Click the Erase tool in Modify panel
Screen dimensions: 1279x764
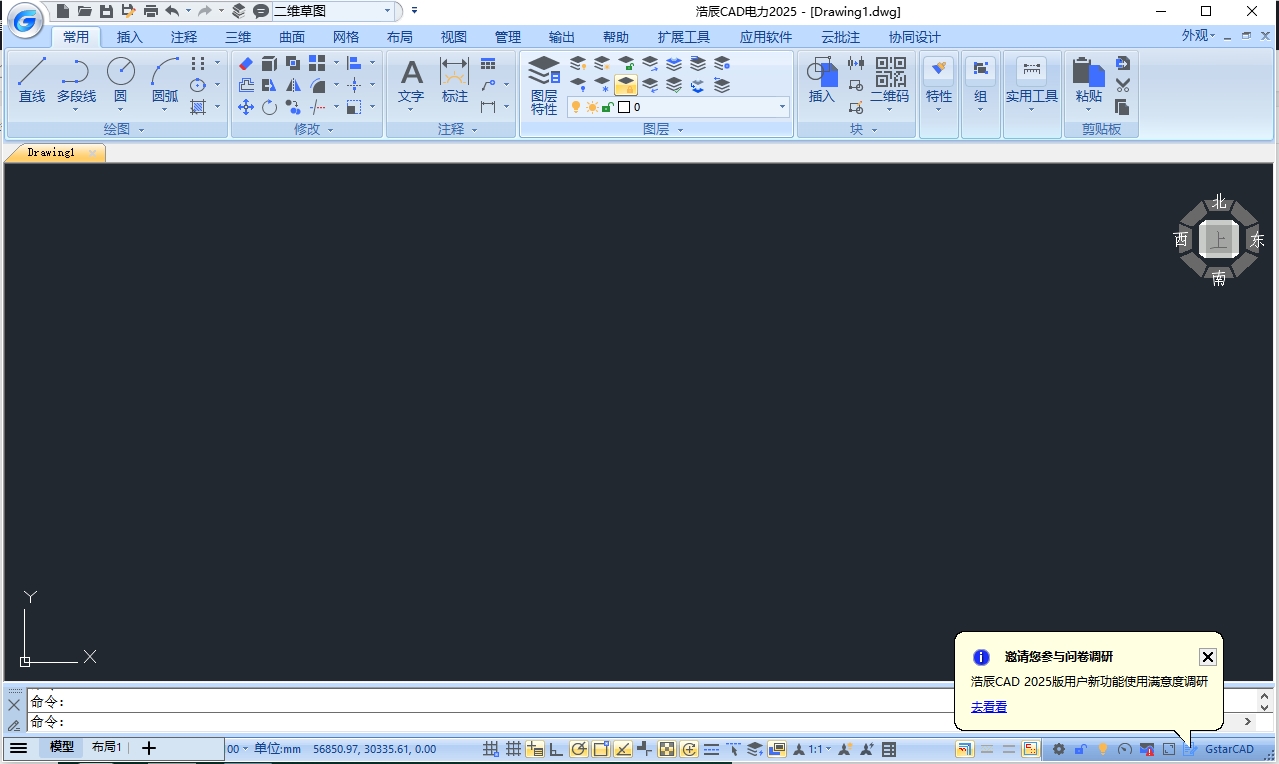(246, 63)
